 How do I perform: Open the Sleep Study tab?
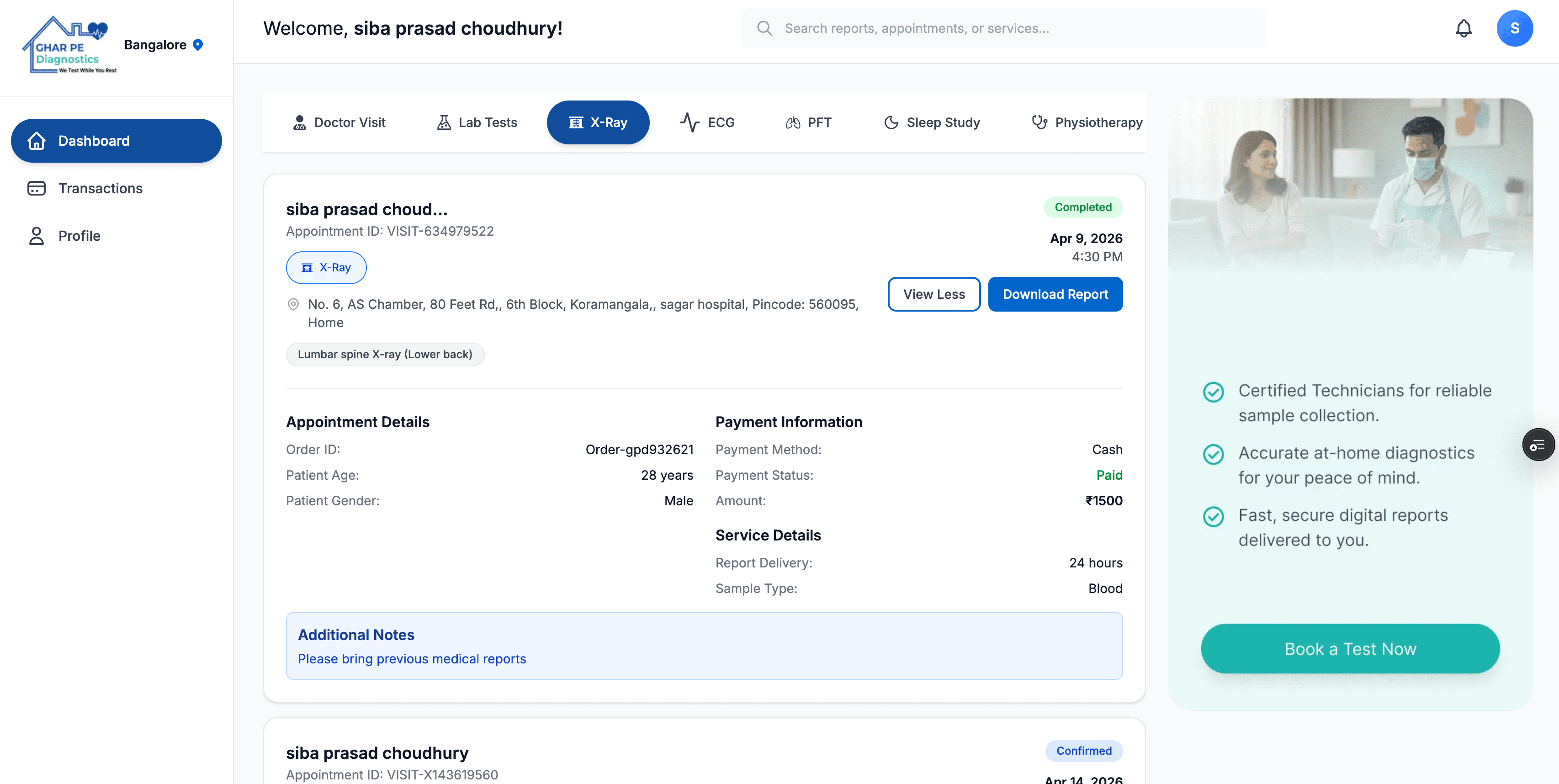point(932,123)
